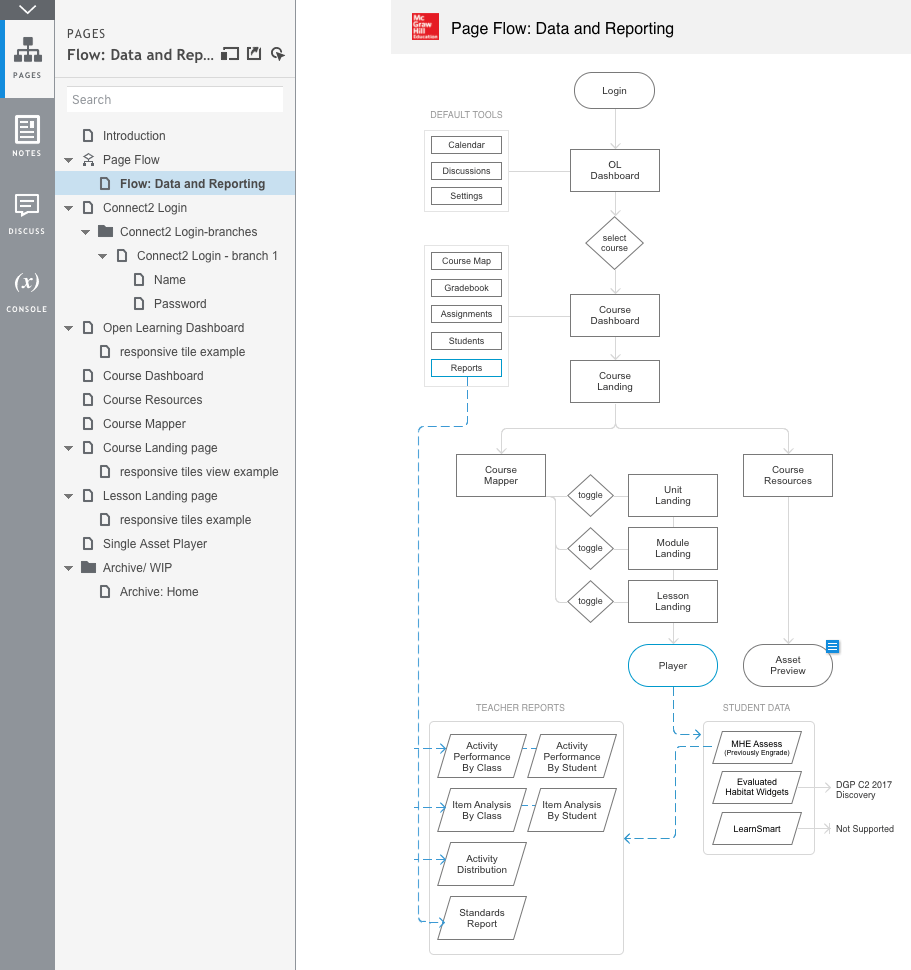Collapse the Lesson Landing page node
Image resolution: width=911 pixels, height=970 pixels.
(69, 496)
